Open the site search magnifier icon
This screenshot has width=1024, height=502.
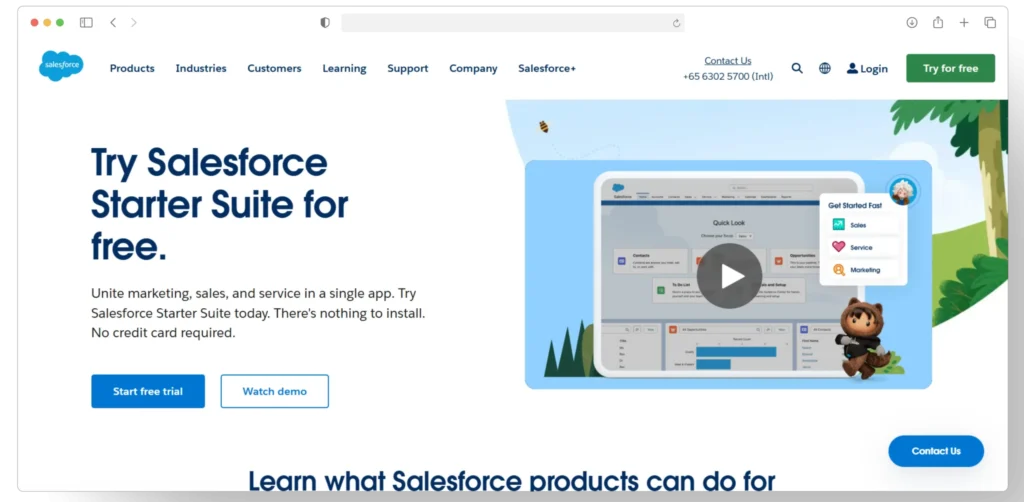797,68
